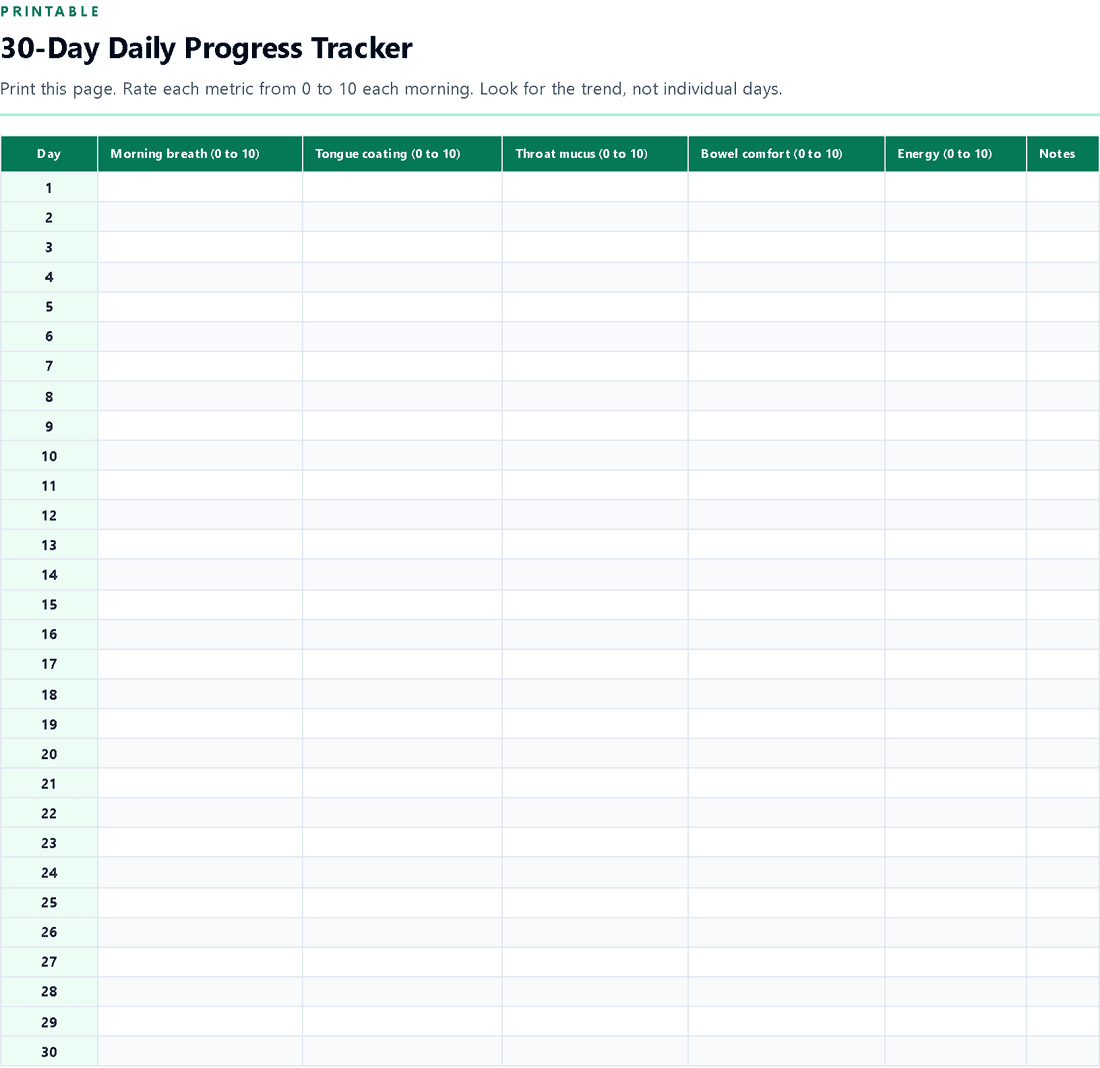Image resolution: width=1100 pixels, height=1068 pixels.
Task: Select day number '29' cell
Action: click(x=49, y=1022)
